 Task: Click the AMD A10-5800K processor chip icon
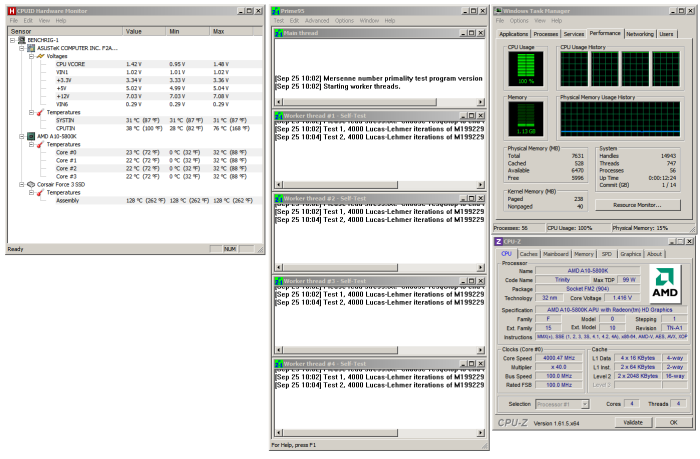tap(32, 135)
